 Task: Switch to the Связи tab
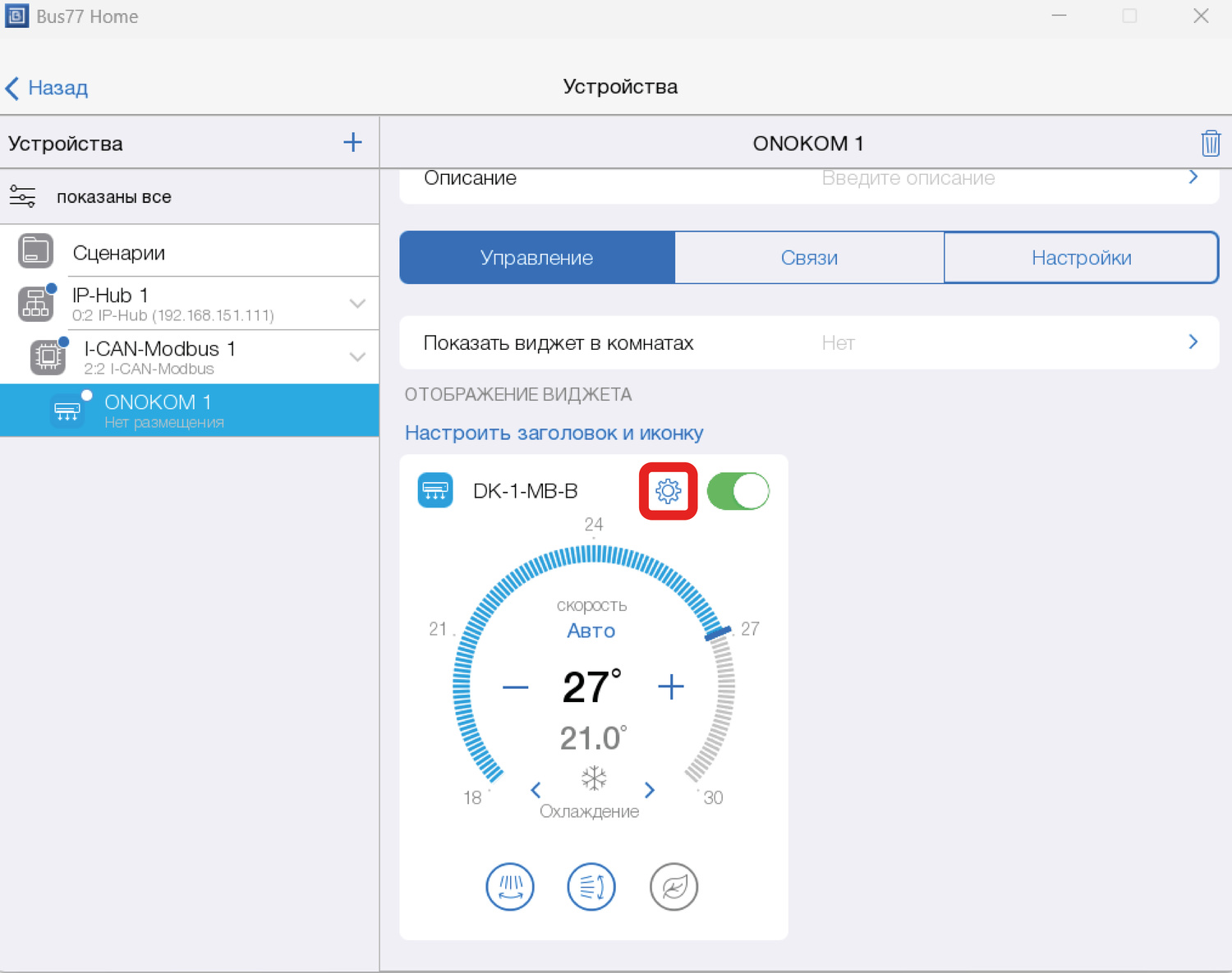[x=809, y=258]
